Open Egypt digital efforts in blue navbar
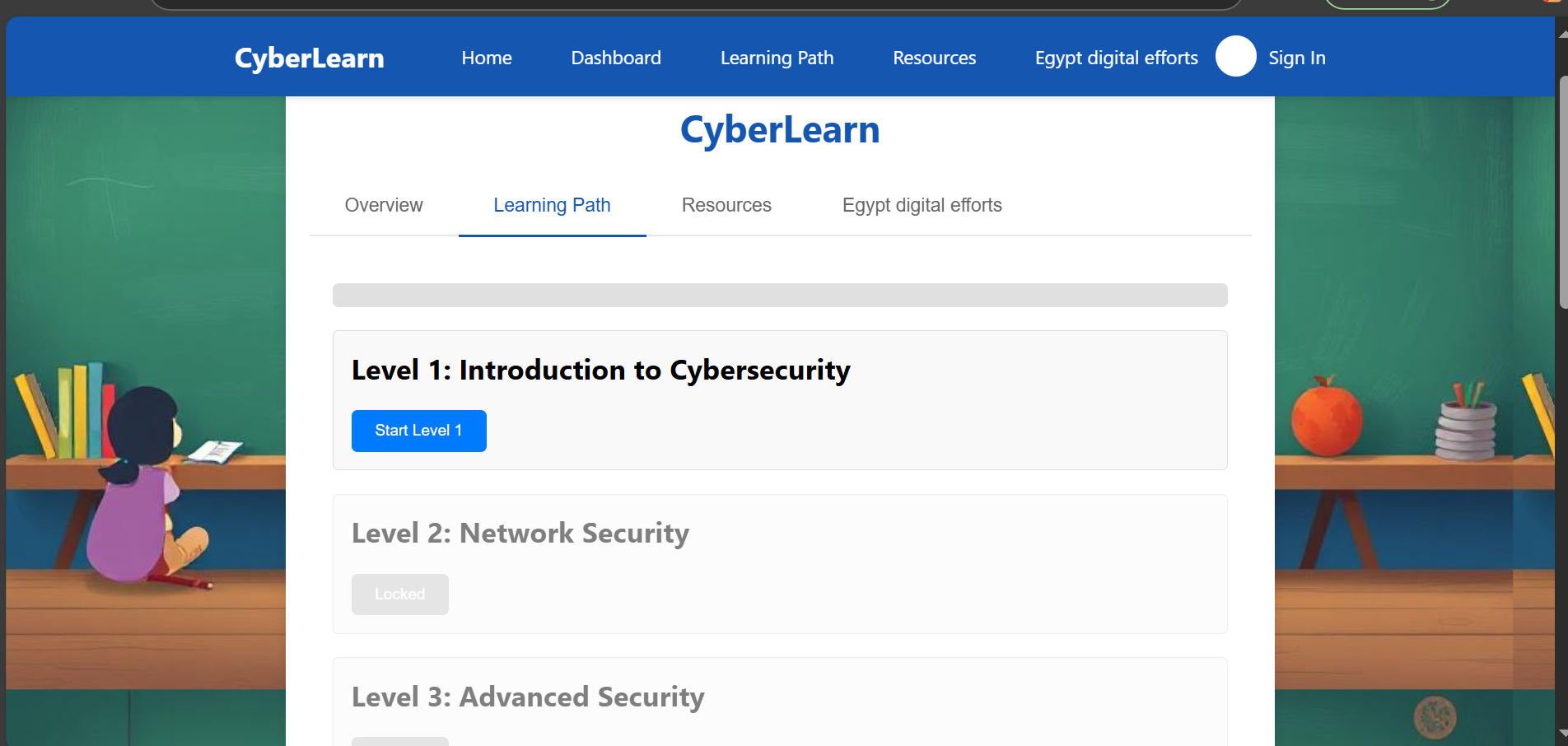 click(x=1116, y=58)
